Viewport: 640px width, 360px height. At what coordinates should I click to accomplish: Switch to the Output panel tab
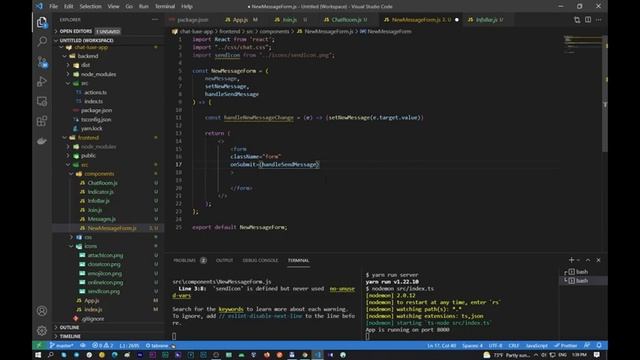[224, 260]
